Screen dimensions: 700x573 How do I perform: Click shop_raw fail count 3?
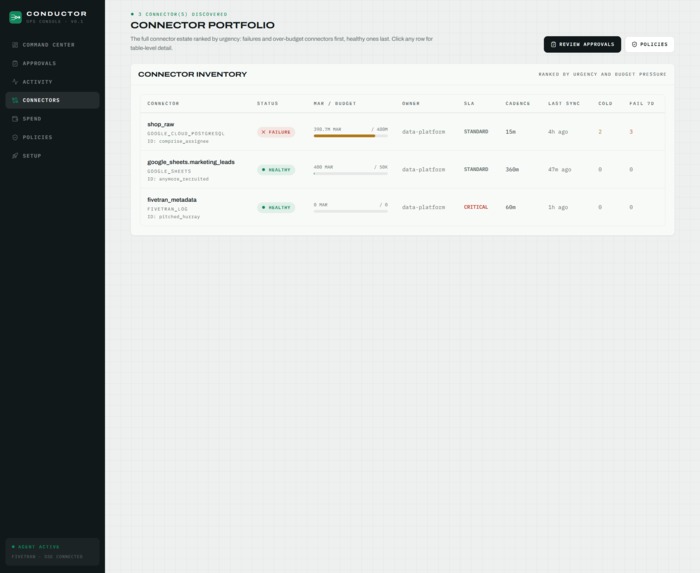point(631,132)
